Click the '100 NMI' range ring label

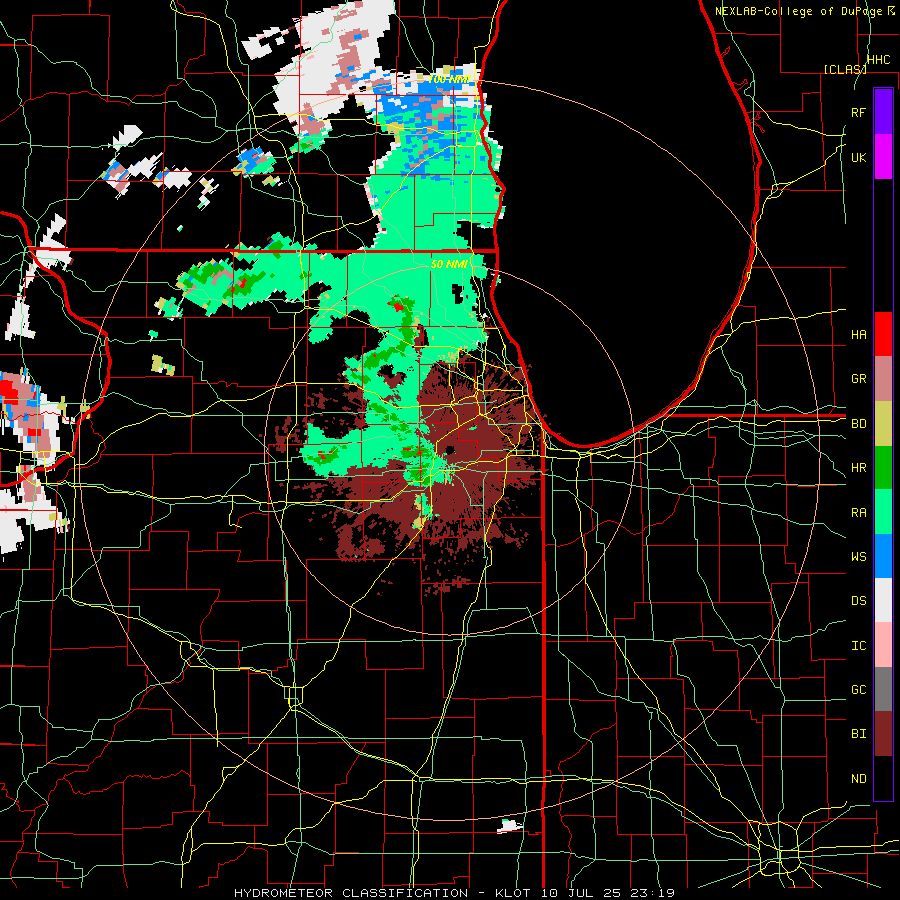[x=449, y=79]
